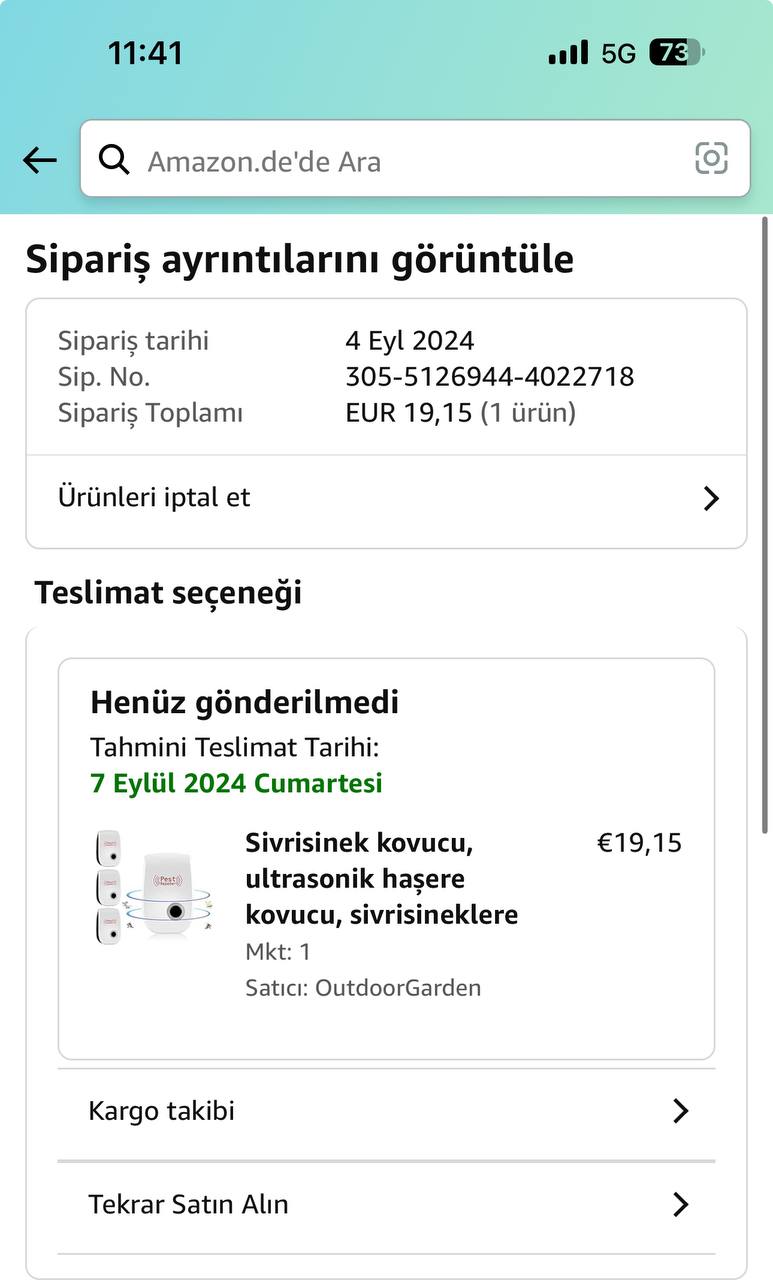Open the Ürünleri iptal et option
Image resolution: width=773 pixels, height=1280 pixels.
coord(154,498)
